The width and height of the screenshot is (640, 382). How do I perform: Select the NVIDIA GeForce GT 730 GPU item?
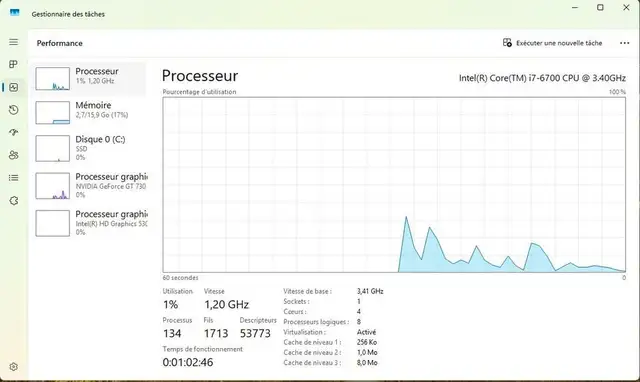88,186
